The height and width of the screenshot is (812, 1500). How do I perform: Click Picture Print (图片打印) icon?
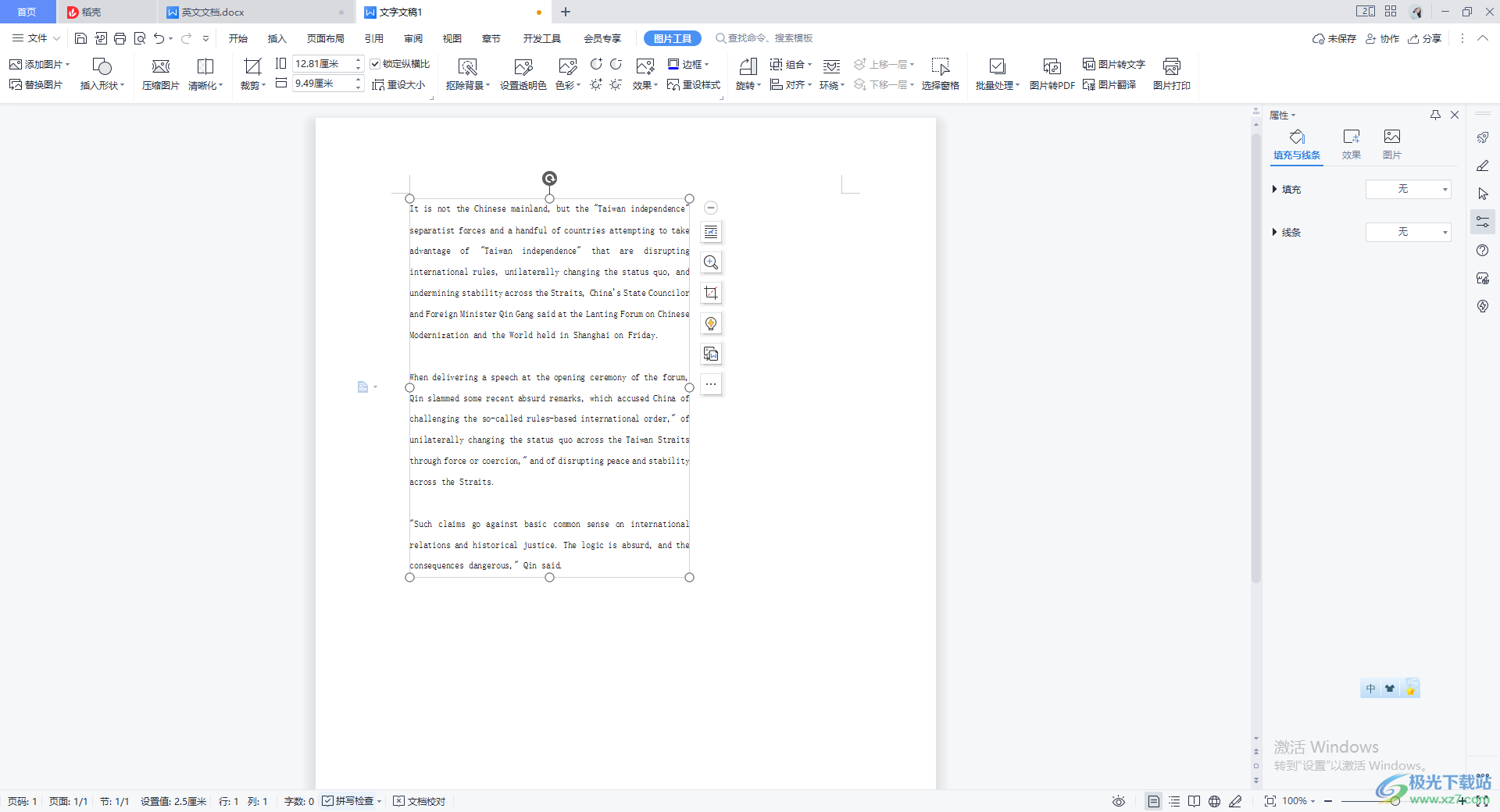click(1171, 75)
